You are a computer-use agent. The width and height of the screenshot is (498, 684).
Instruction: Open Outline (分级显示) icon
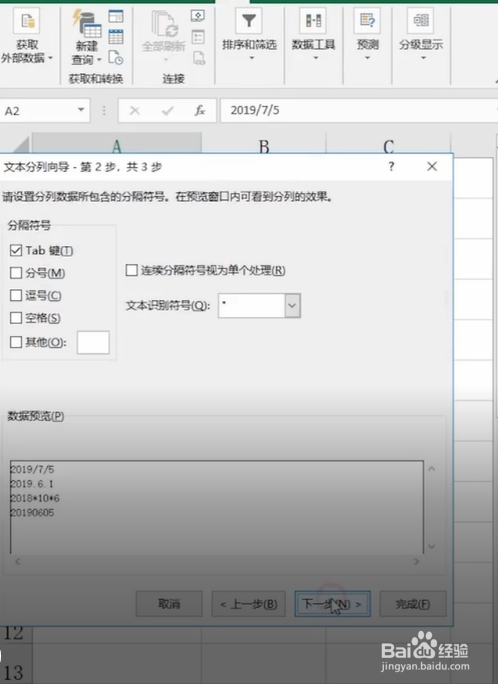pos(421,21)
